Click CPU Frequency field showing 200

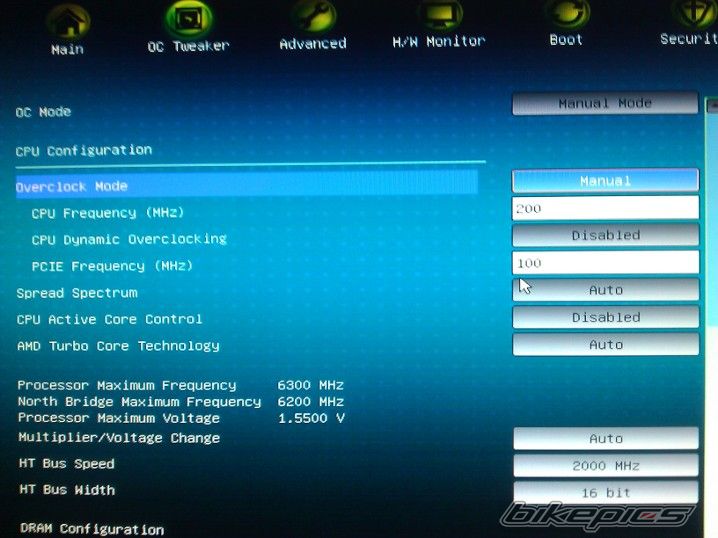point(605,208)
